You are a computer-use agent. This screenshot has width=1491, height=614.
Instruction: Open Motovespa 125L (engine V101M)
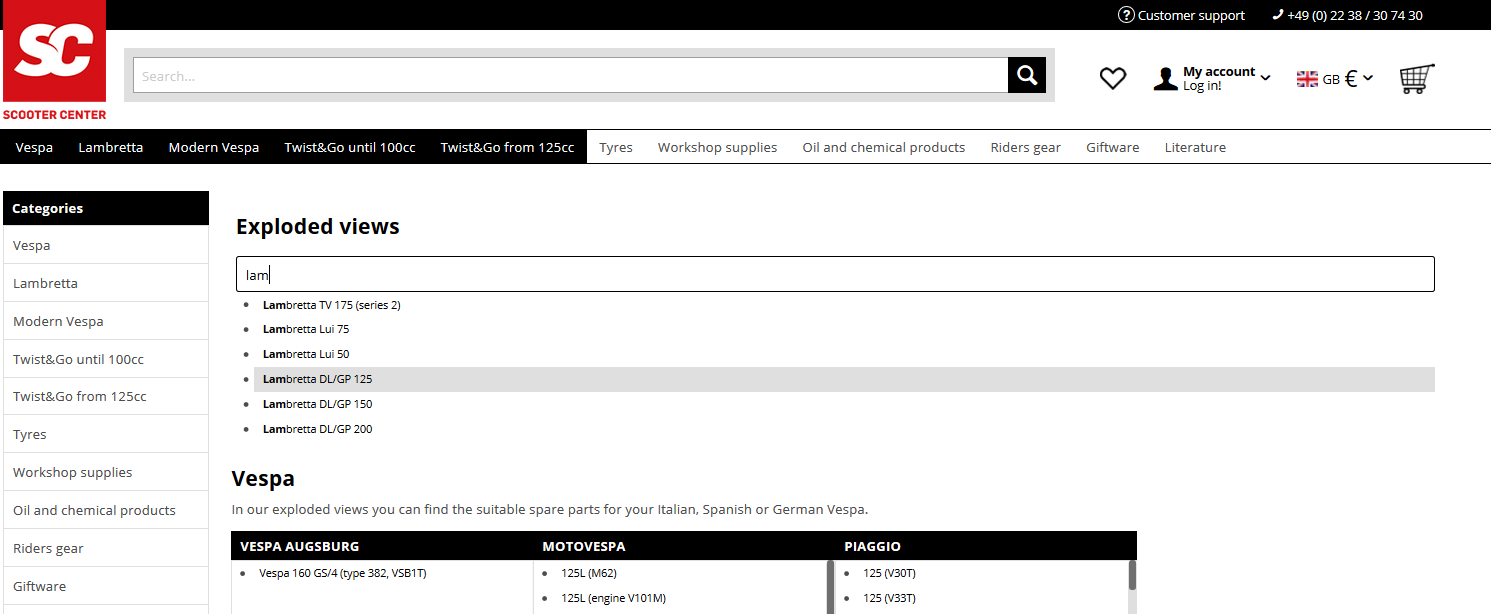pos(613,598)
